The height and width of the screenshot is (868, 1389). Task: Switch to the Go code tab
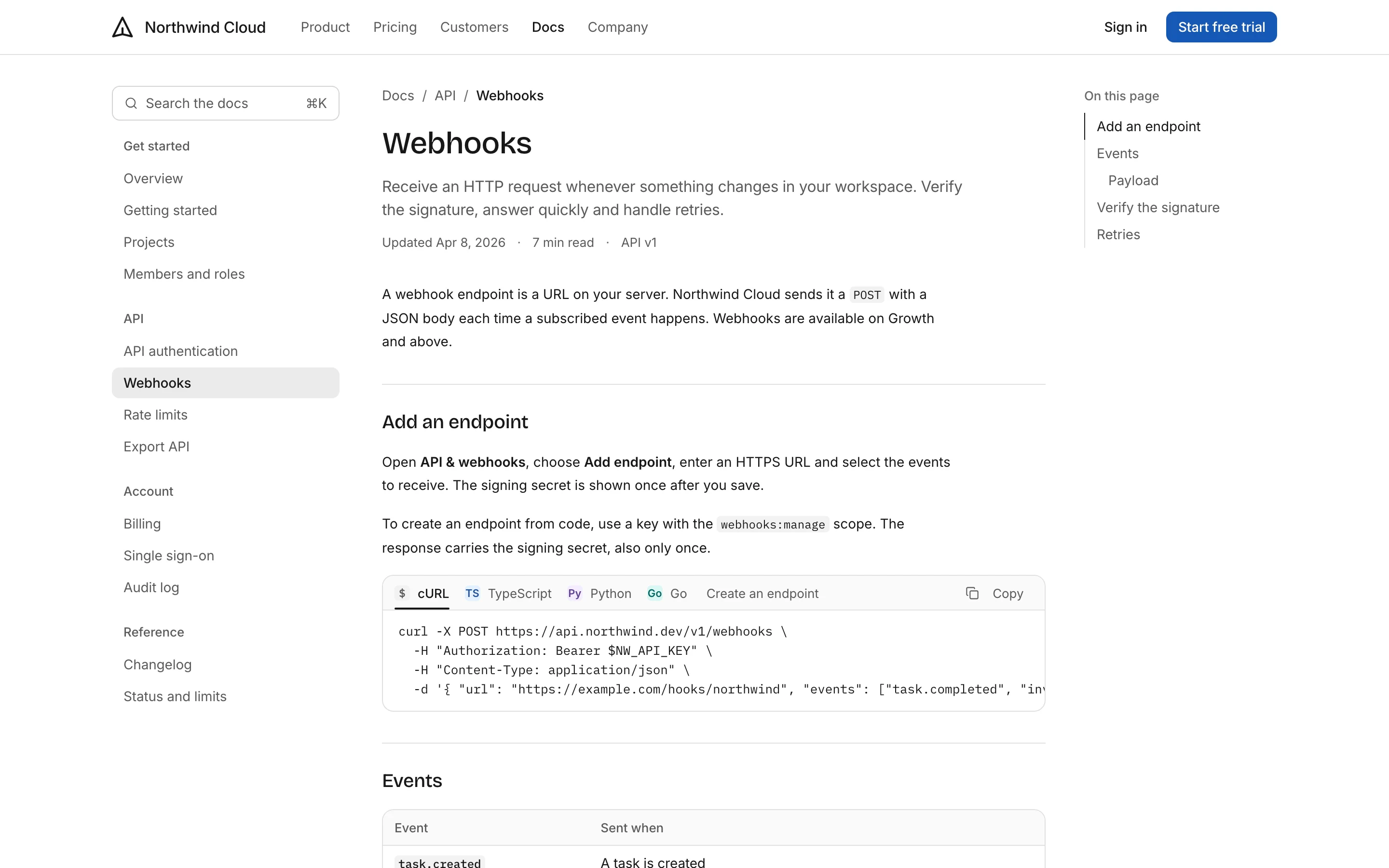pos(667,593)
